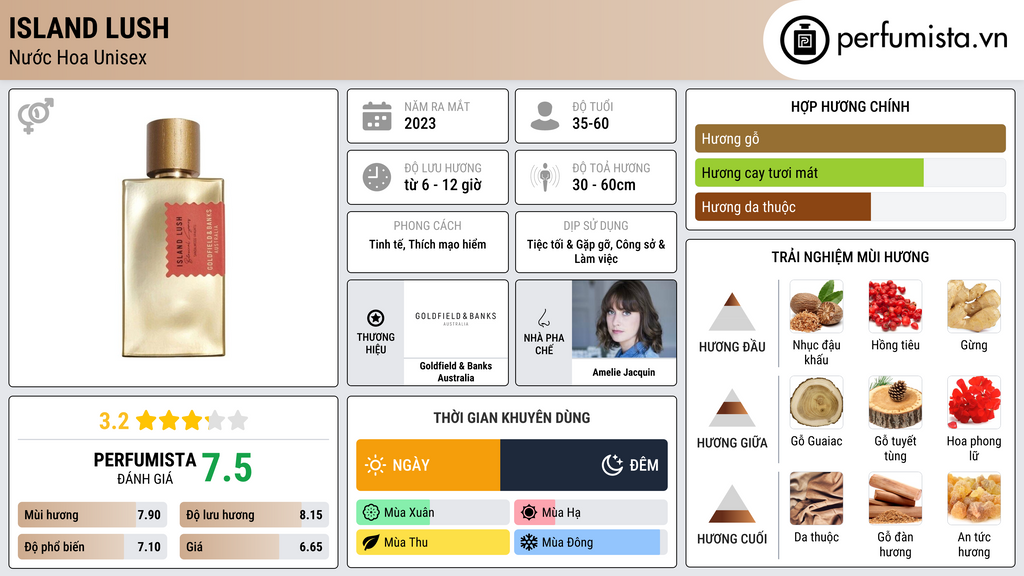Click the unisex gender symbol icon

(35, 116)
